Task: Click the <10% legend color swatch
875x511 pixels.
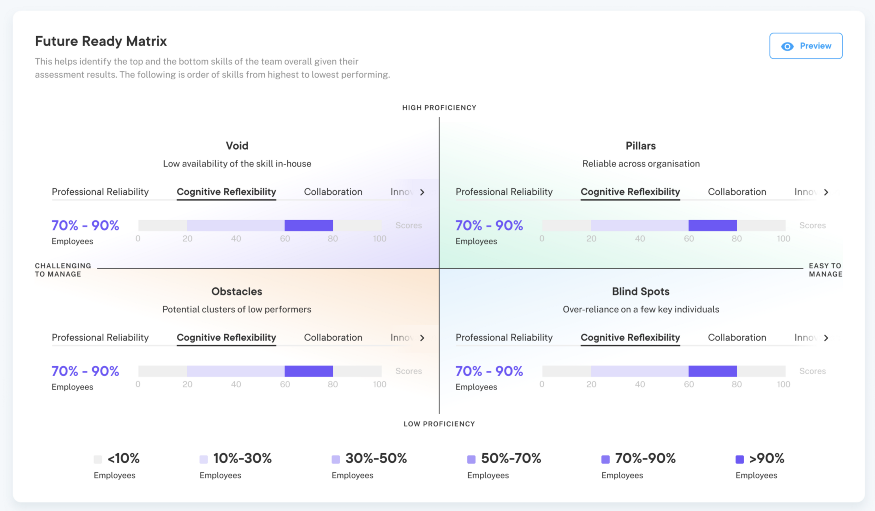Action: coord(98,460)
